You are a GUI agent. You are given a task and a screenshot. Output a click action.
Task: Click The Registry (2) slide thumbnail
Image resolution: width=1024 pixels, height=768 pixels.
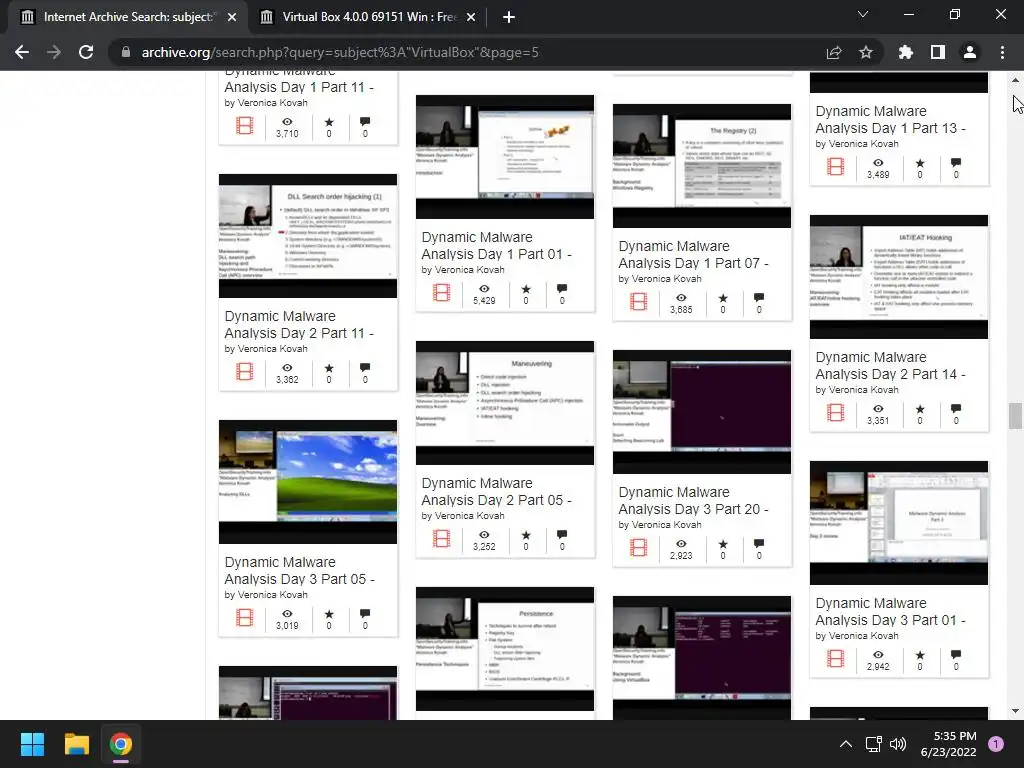[701, 166]
